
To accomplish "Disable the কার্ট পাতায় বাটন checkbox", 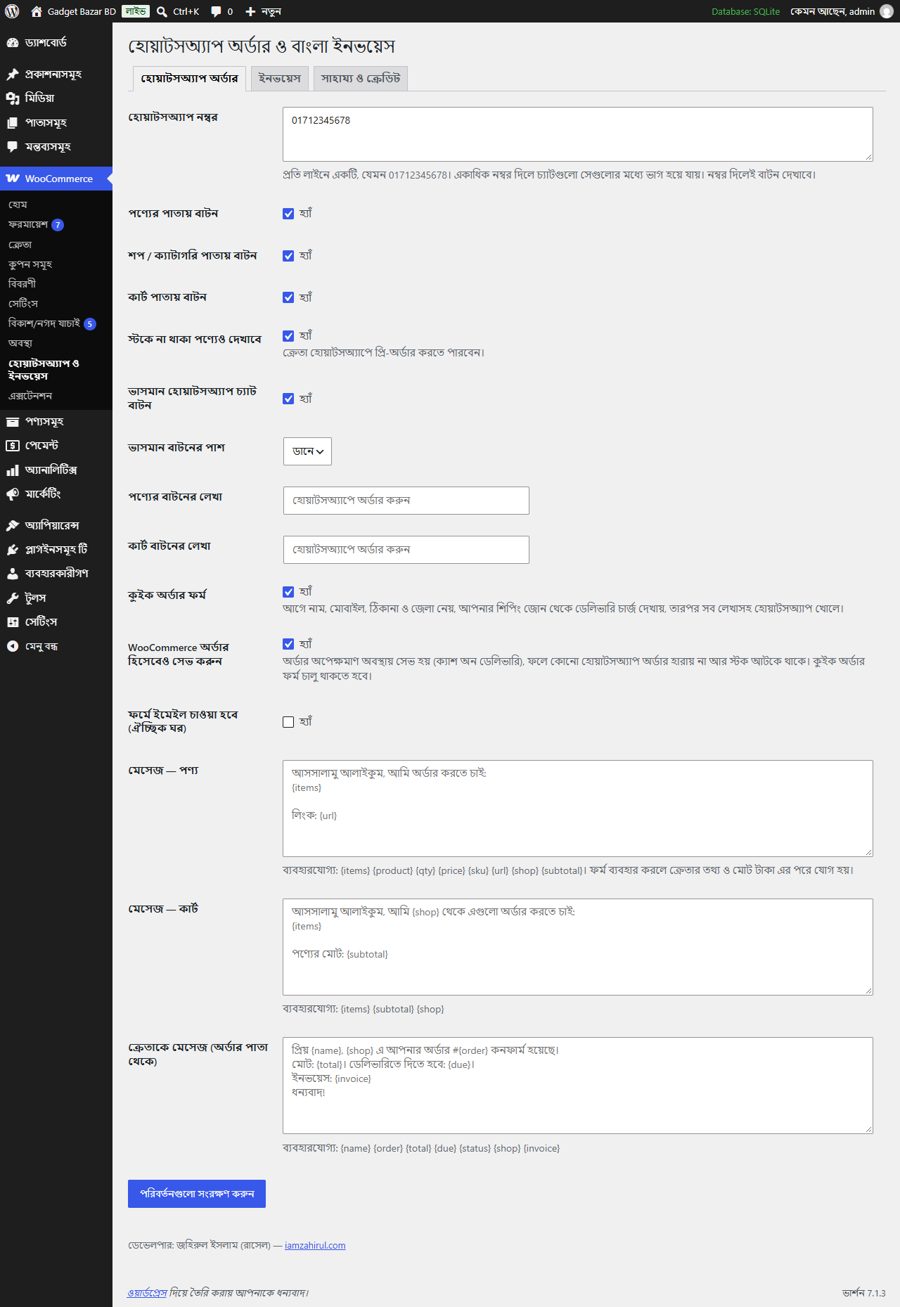I will click(288, 297).
